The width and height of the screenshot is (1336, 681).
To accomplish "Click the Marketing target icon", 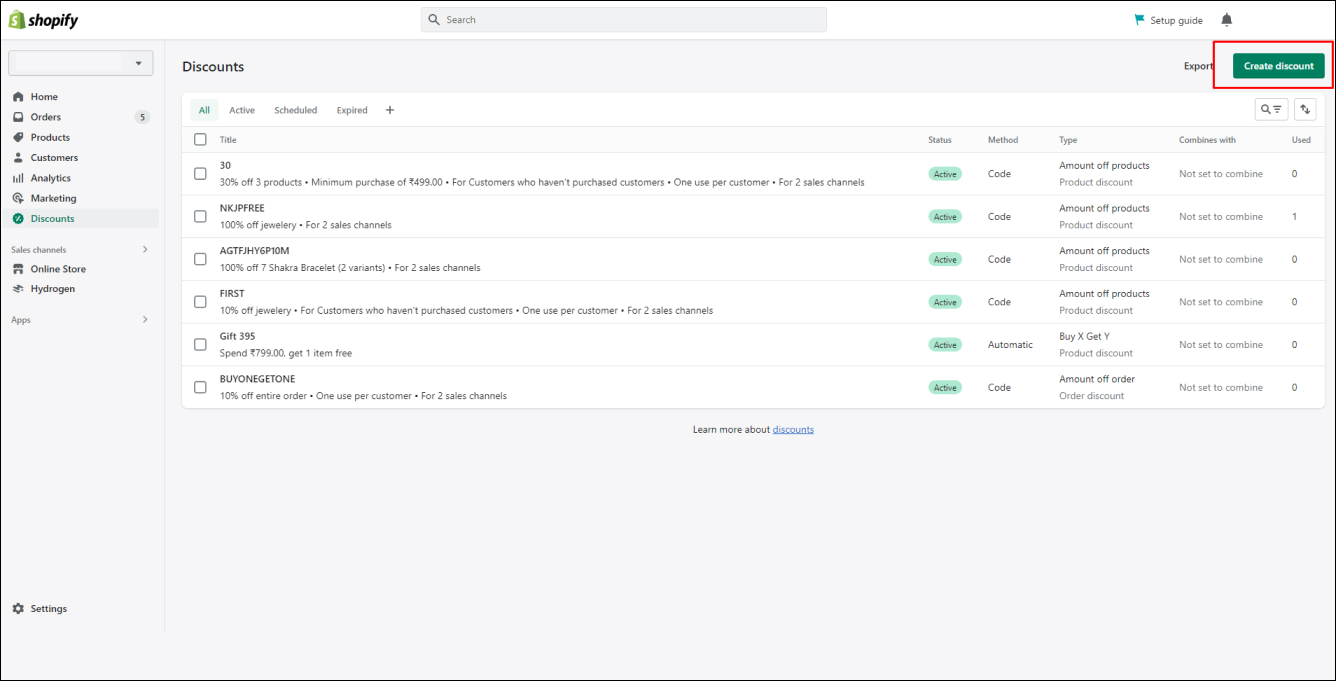I will (18, 198).
